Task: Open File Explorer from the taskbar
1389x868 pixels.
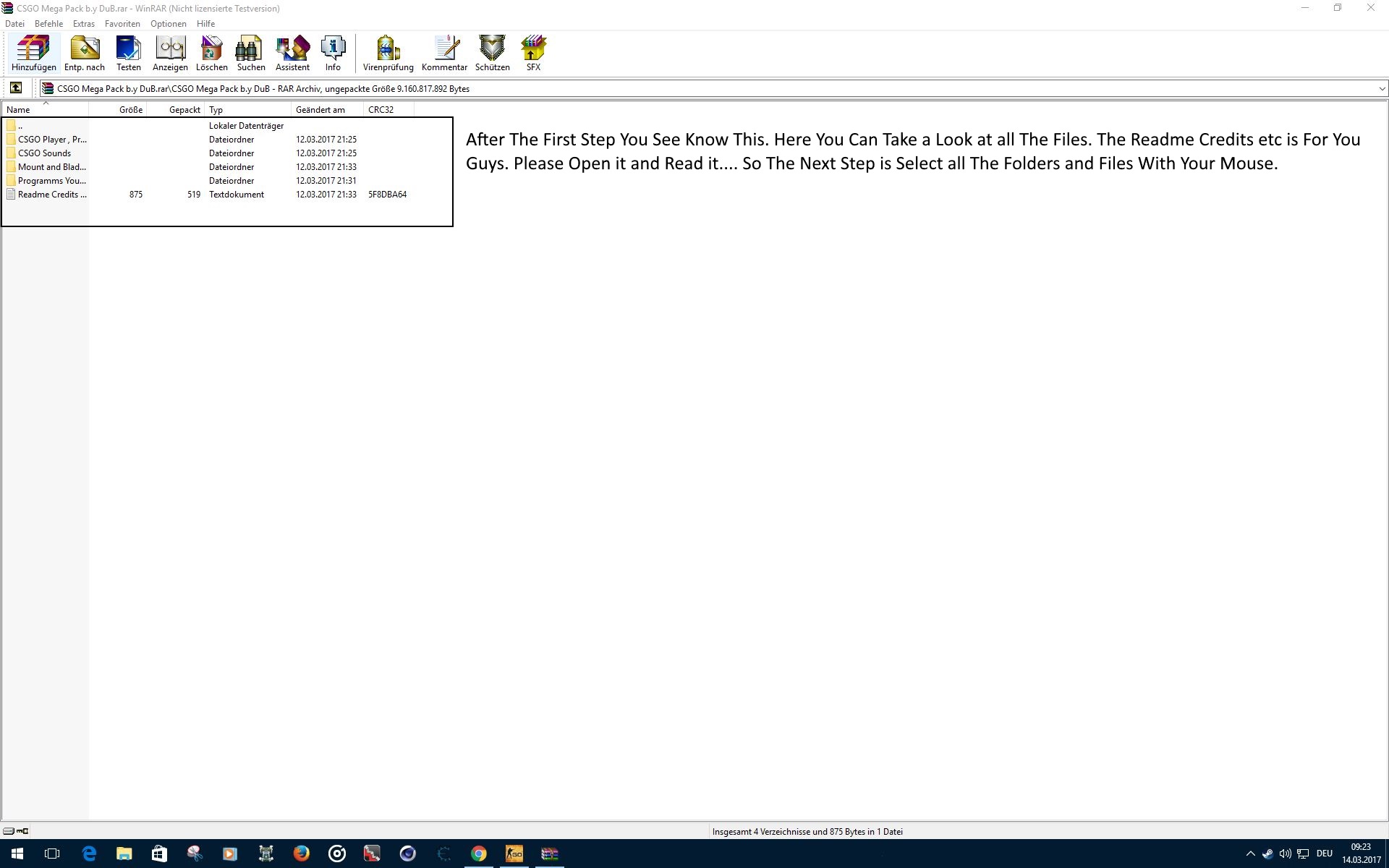Action: (124, 854)
